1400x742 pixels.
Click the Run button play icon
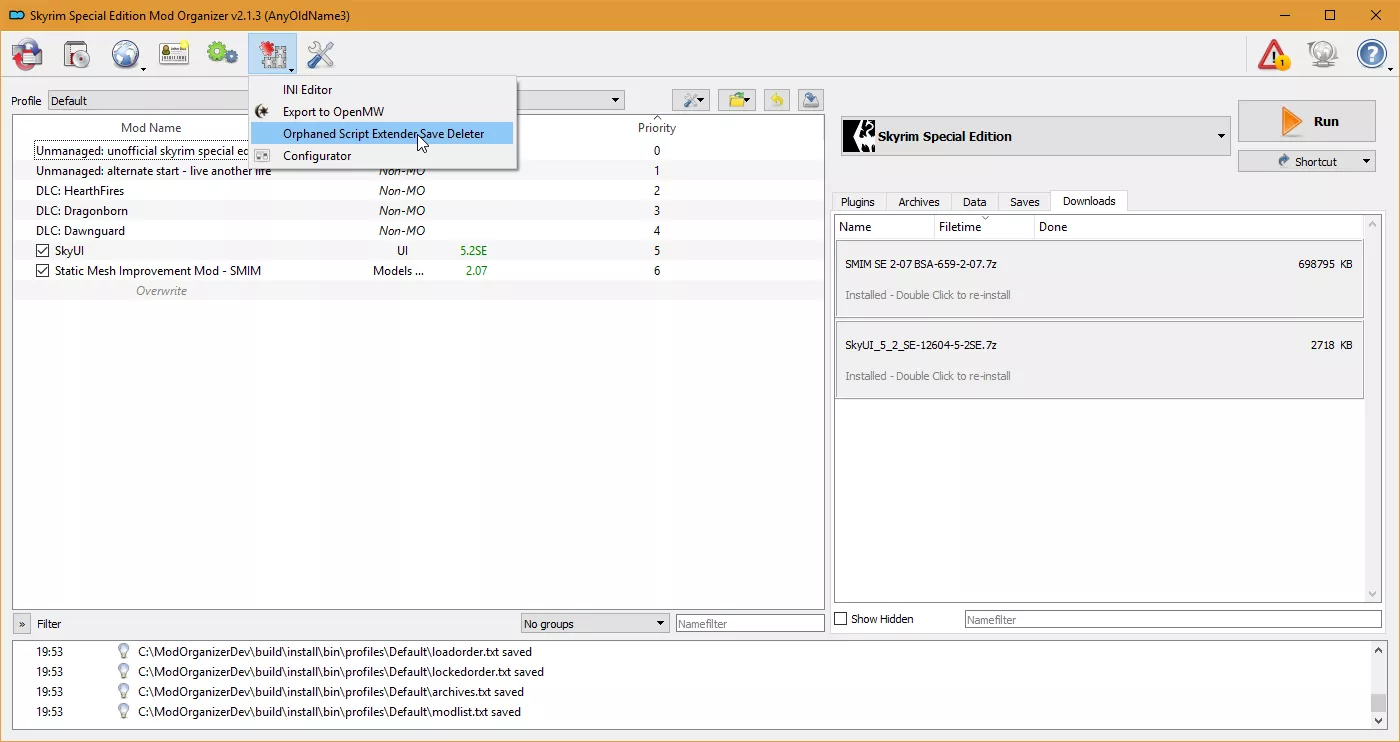click(1292, 121)
